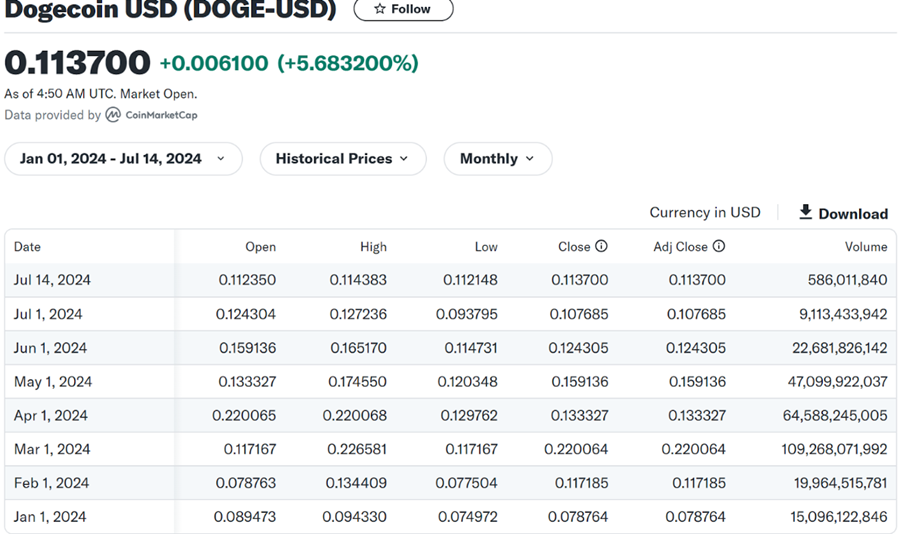The height and width of the screenshot is (534, 900).
Task: Click the current price 0.113700 headline
Action: pos(77,63)
